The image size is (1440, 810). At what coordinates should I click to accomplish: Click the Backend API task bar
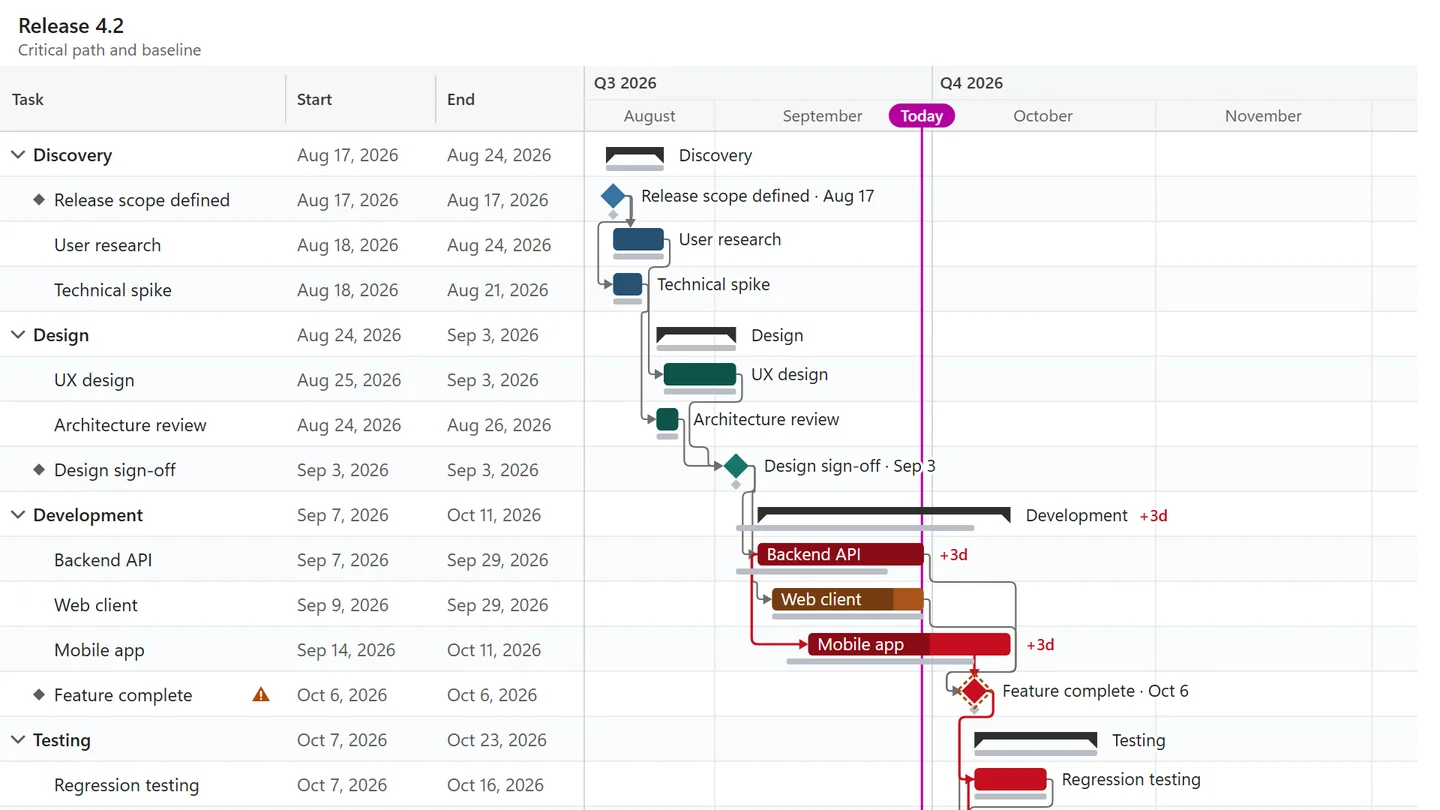point(840,554)
